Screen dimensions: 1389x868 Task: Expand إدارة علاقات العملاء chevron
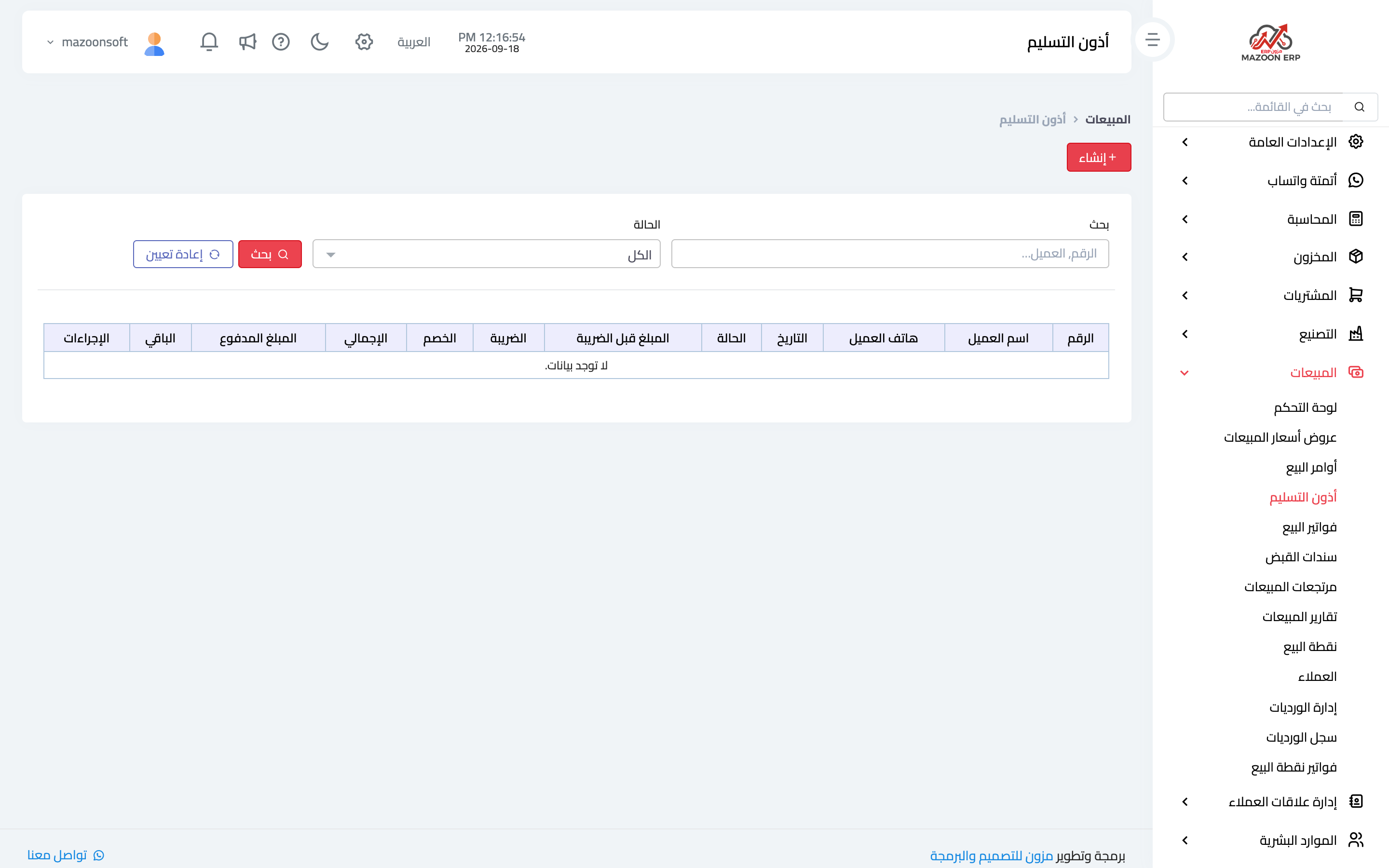[1185, 802]
